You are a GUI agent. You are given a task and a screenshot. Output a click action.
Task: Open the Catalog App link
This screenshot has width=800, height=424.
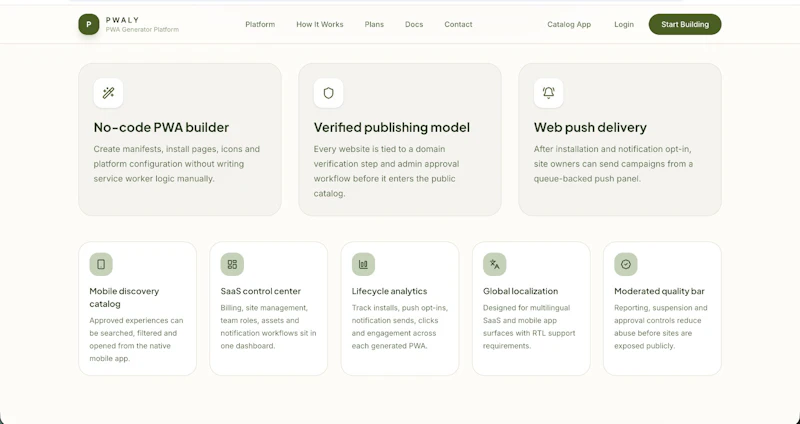pos(569,24)
